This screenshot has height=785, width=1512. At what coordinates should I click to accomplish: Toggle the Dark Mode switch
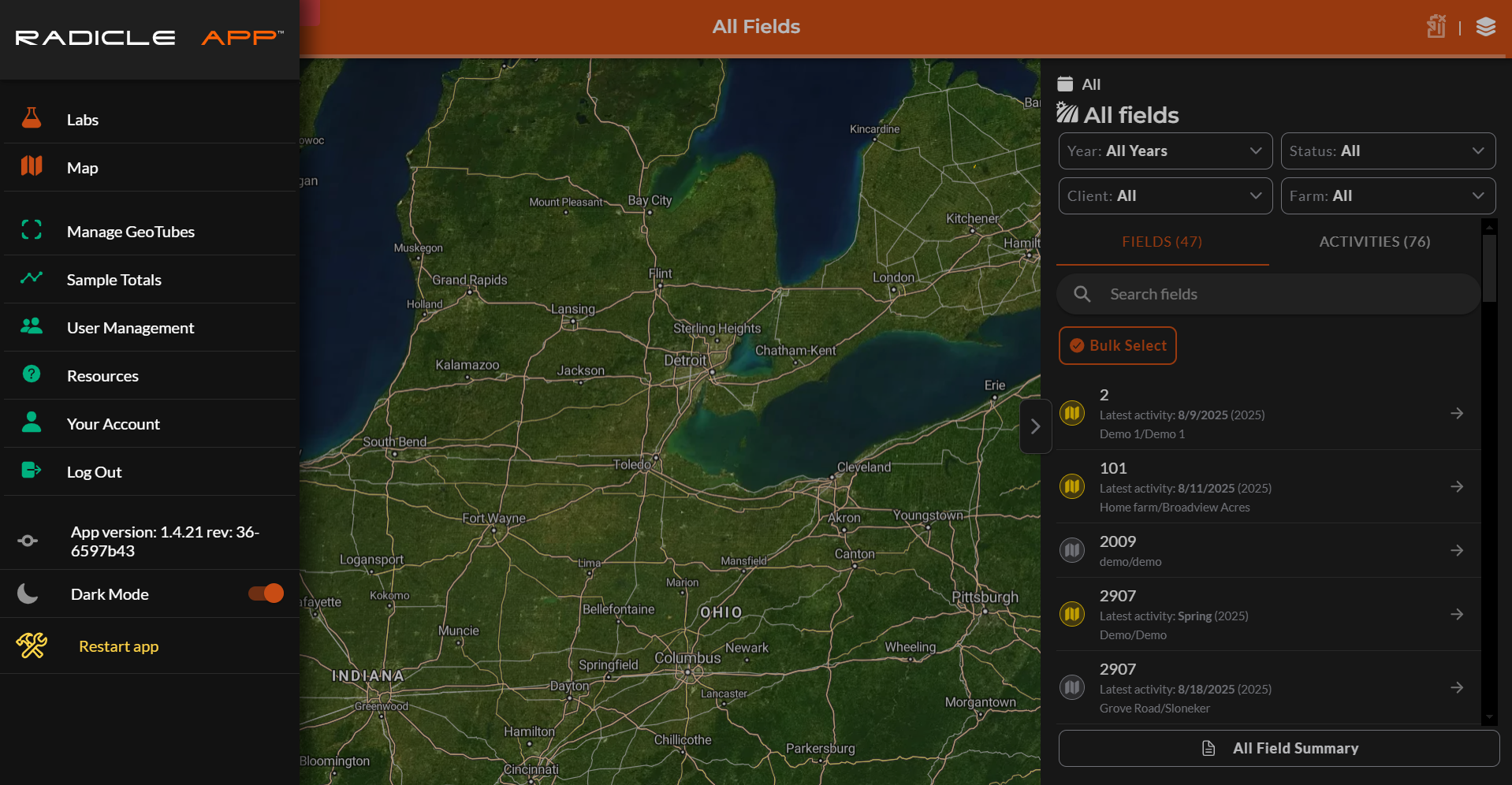point(266,593)
